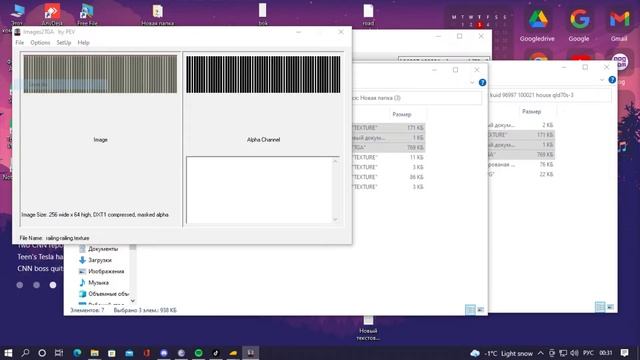640x360 pixels.
Task: Open File Explorer from the taskbar
Action: tap(95, 353)
